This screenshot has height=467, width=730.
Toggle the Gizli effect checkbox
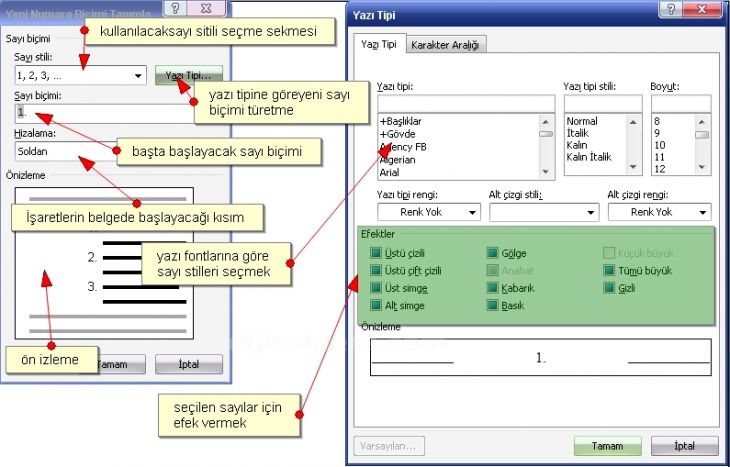(609, 288)
